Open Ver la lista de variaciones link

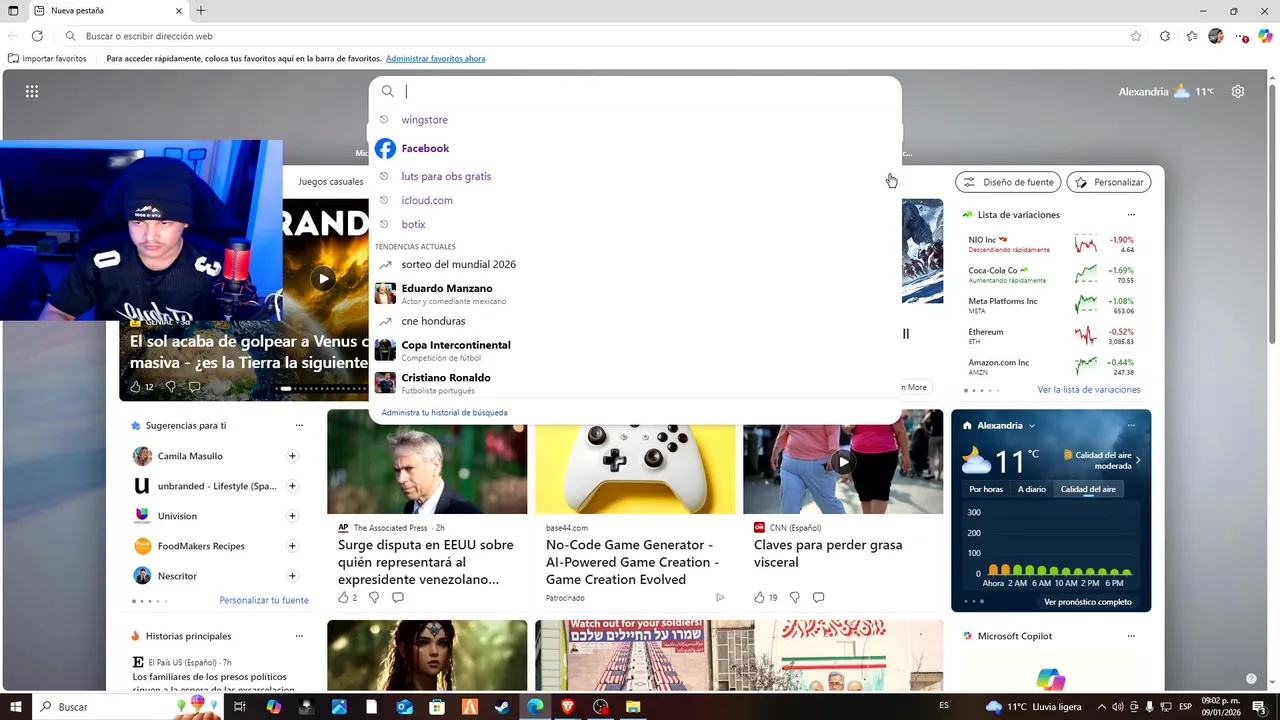coord(1088,390)
